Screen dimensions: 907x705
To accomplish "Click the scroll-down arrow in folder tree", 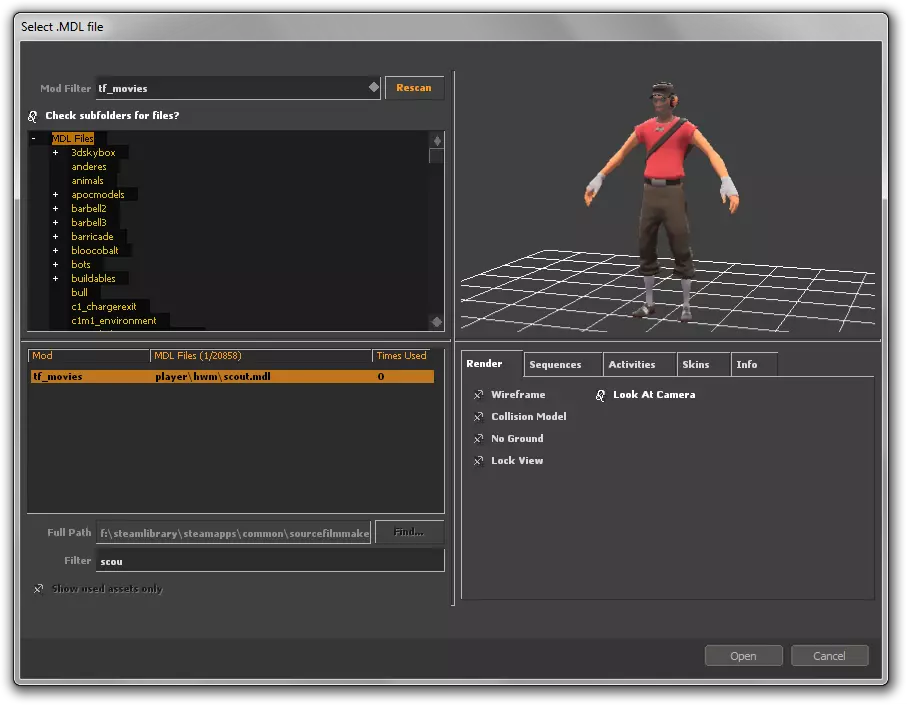I will tap(436, 322).
